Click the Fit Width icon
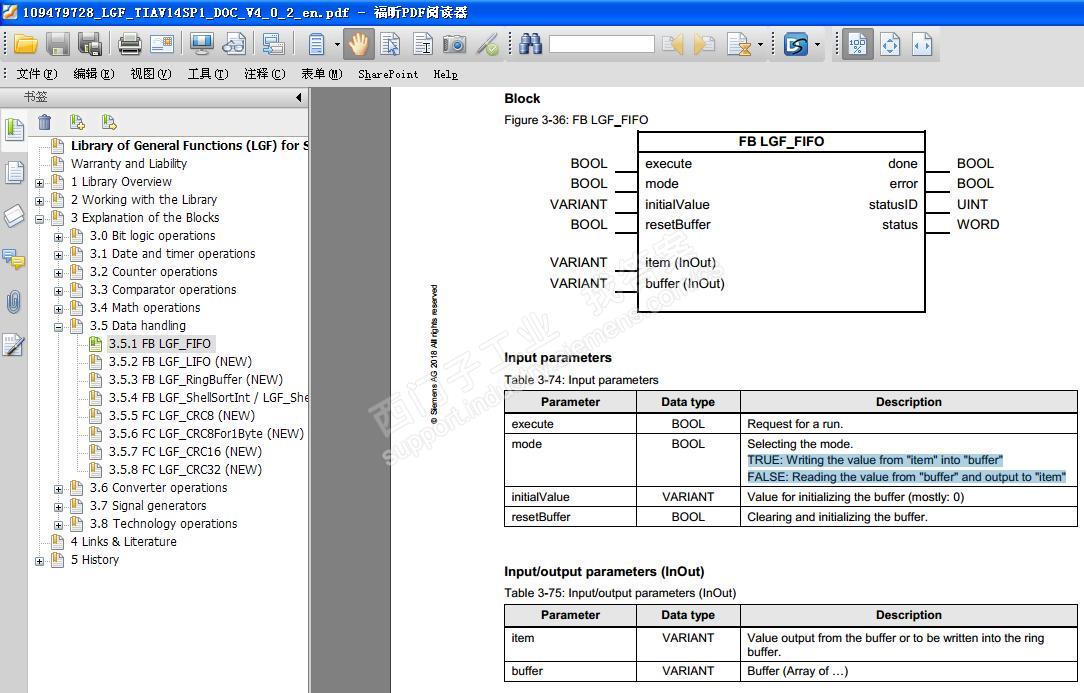This screenshot has height=693, width=1084. pyautogui.click(x=922, y=45)
